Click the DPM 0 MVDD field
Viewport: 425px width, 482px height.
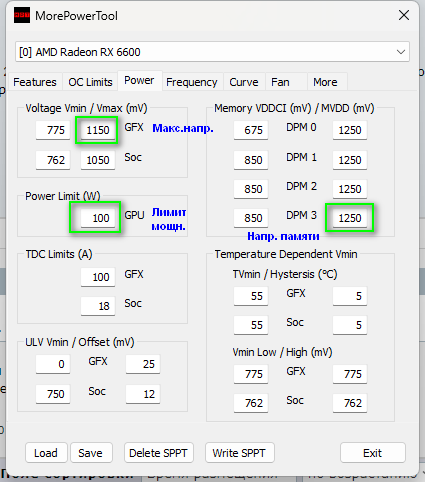point(350,130)
